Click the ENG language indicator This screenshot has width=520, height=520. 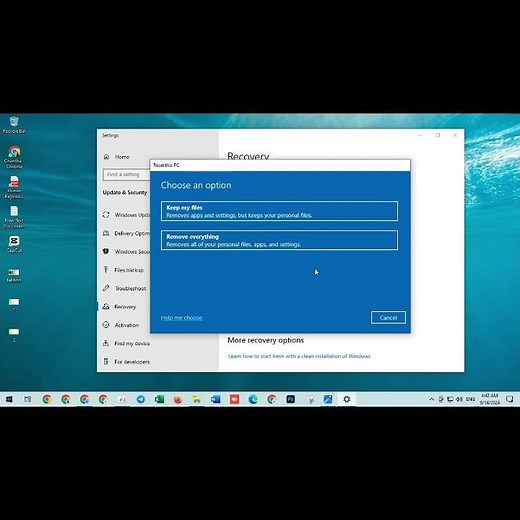pyautogui.click(x=470, y=399)
